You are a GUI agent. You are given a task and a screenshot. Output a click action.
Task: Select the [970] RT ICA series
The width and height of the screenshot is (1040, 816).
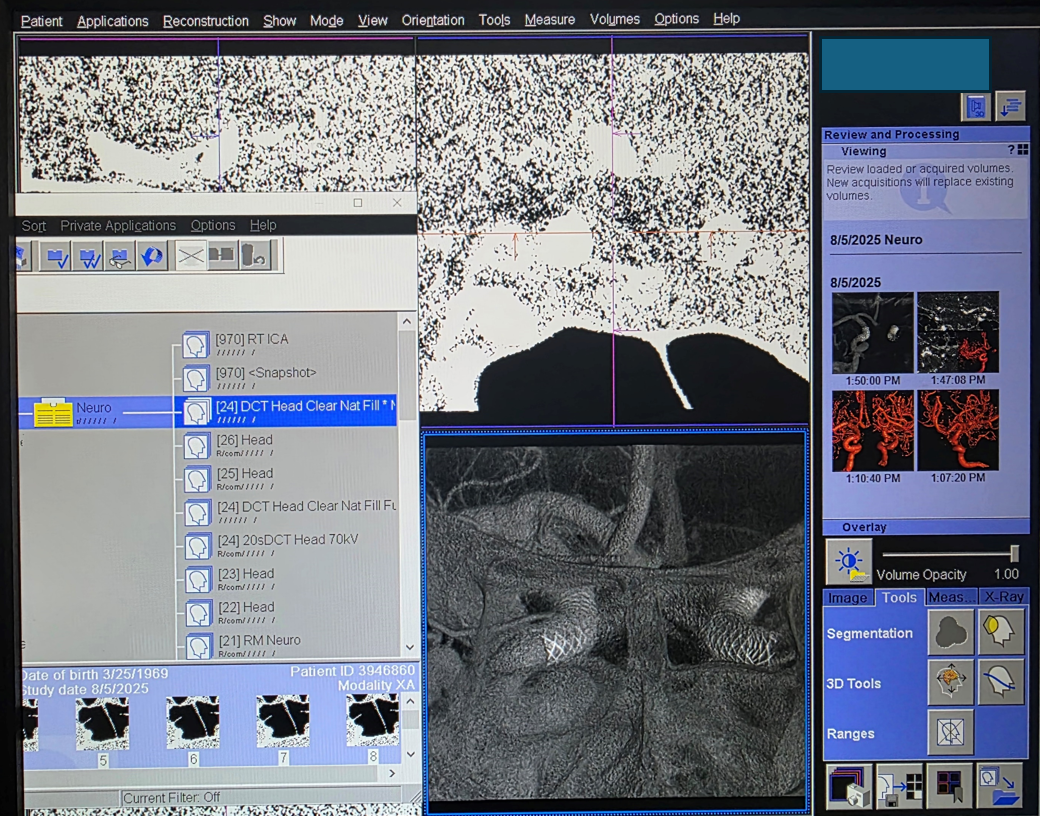coord(251,340)
